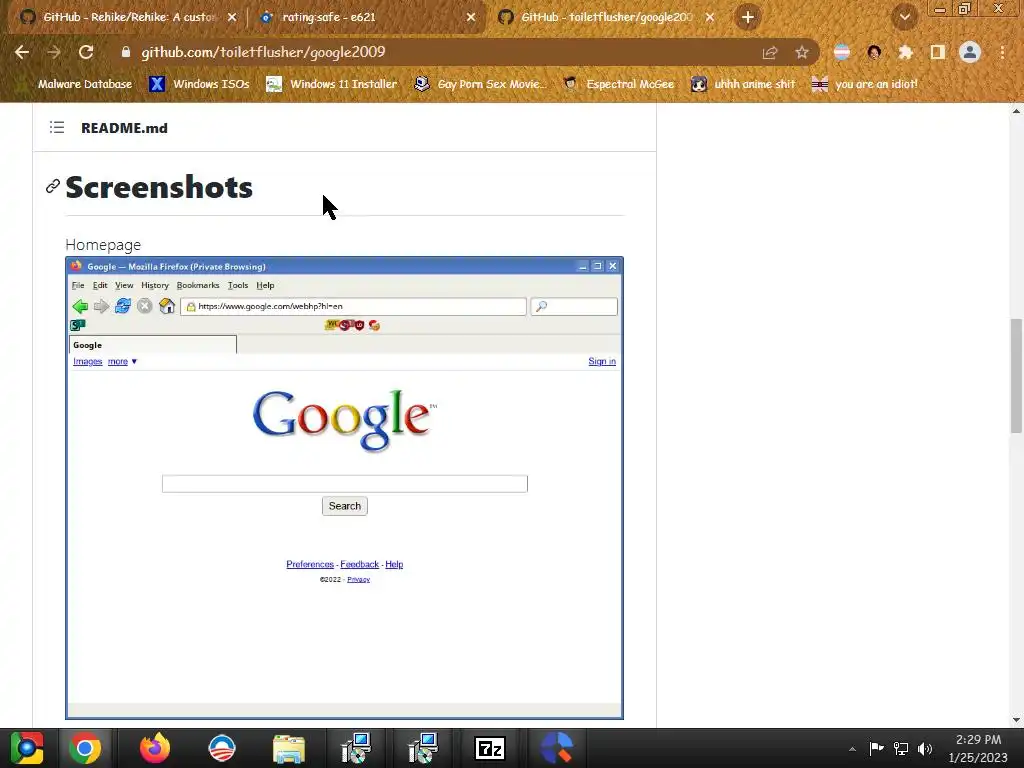Open the Chrome profile avatar
The height and width of the screenshot is (768, 1024).
tap(970, 52)
